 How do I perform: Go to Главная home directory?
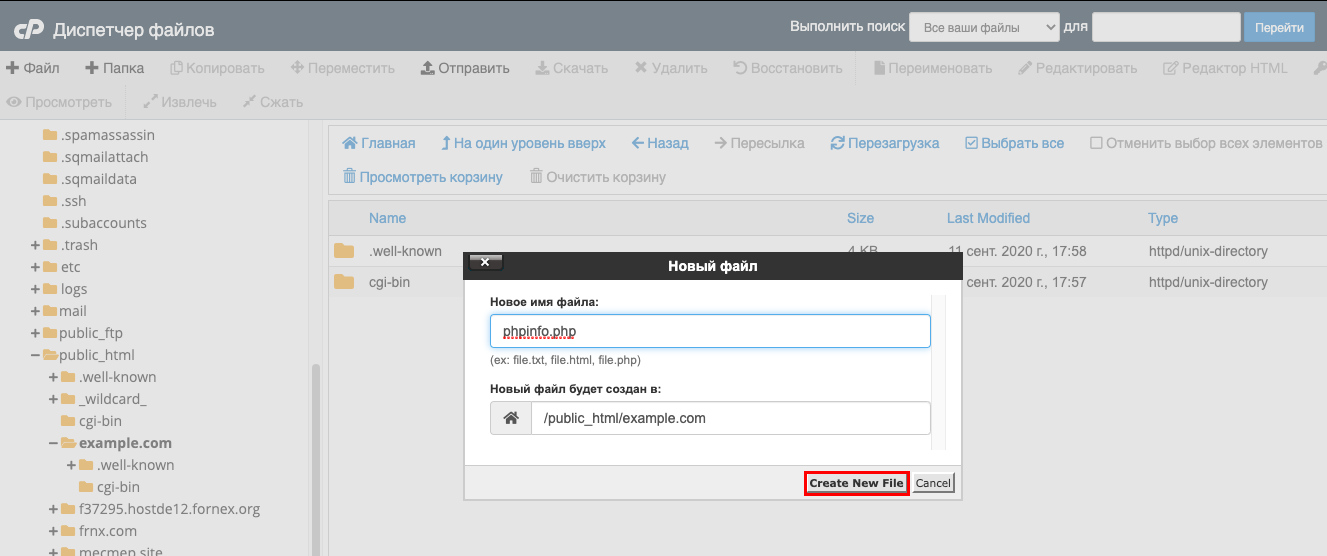tap(379, 143)
